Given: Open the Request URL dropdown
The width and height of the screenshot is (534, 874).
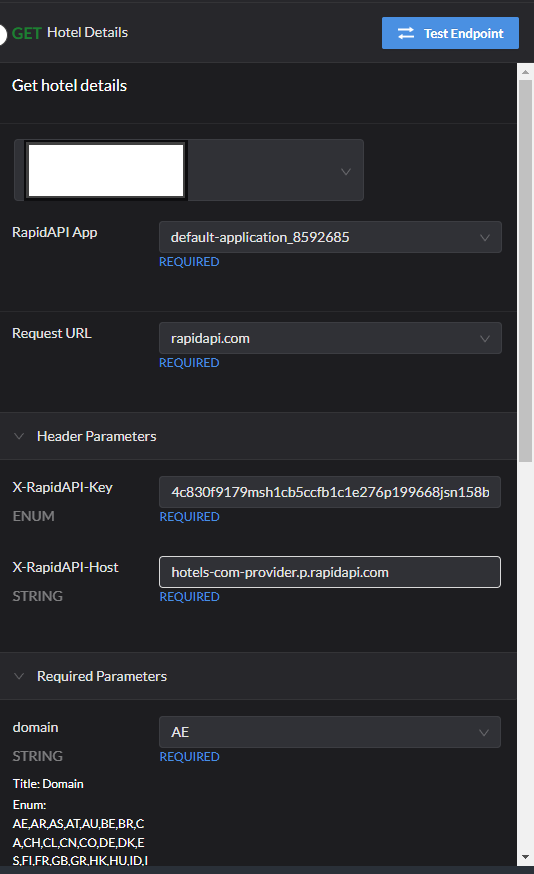Looking at the screenshot, I should click(x=330, y=338).
